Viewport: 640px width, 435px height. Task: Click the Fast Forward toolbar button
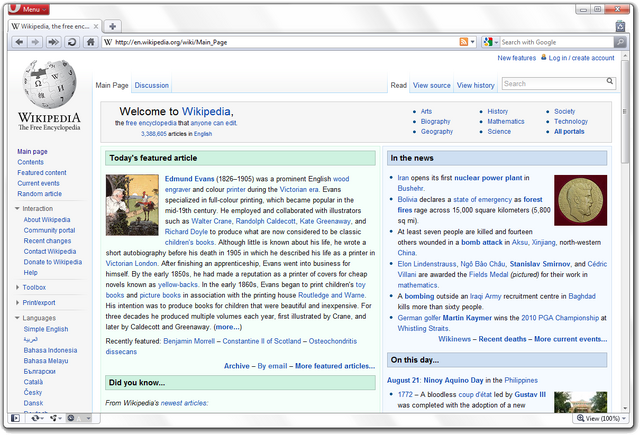(53, 42)
